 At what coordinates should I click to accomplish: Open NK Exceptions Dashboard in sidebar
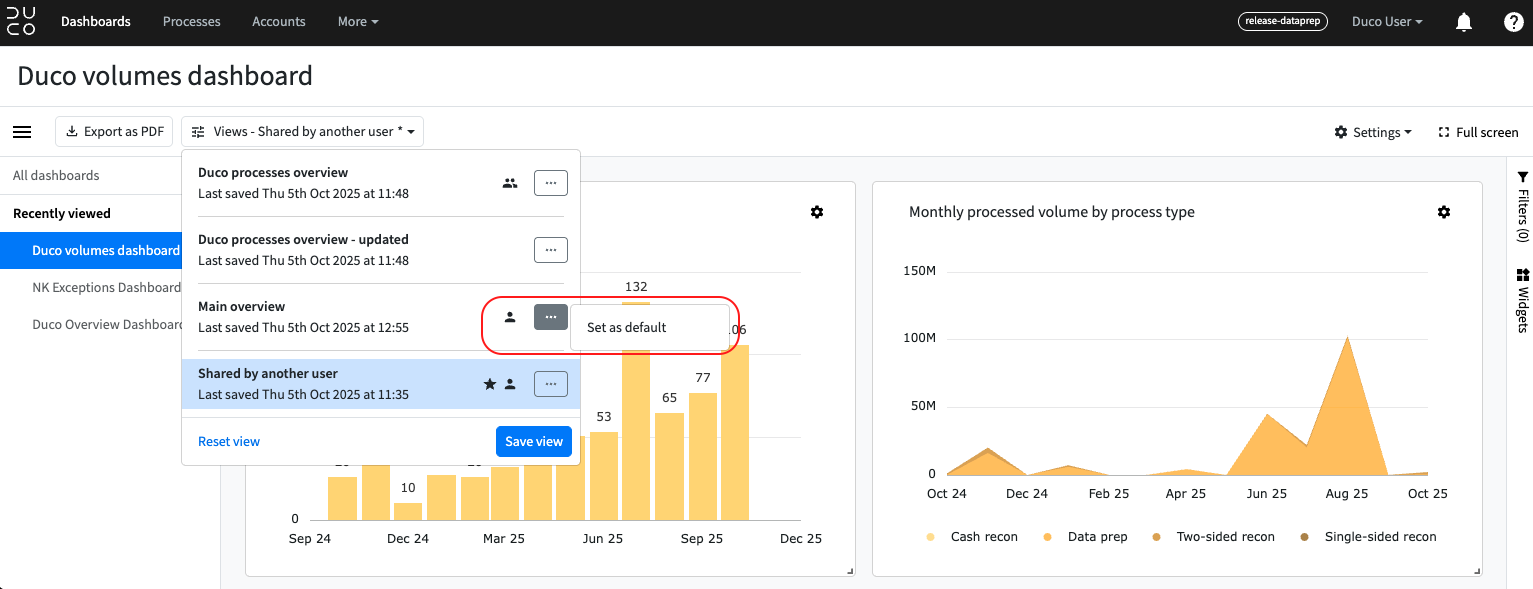pos(106,288)
